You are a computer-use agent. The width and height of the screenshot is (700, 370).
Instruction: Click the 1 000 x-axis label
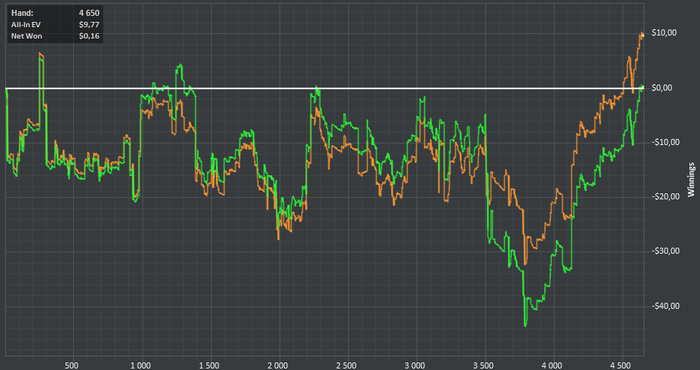[x=140, y=365]
